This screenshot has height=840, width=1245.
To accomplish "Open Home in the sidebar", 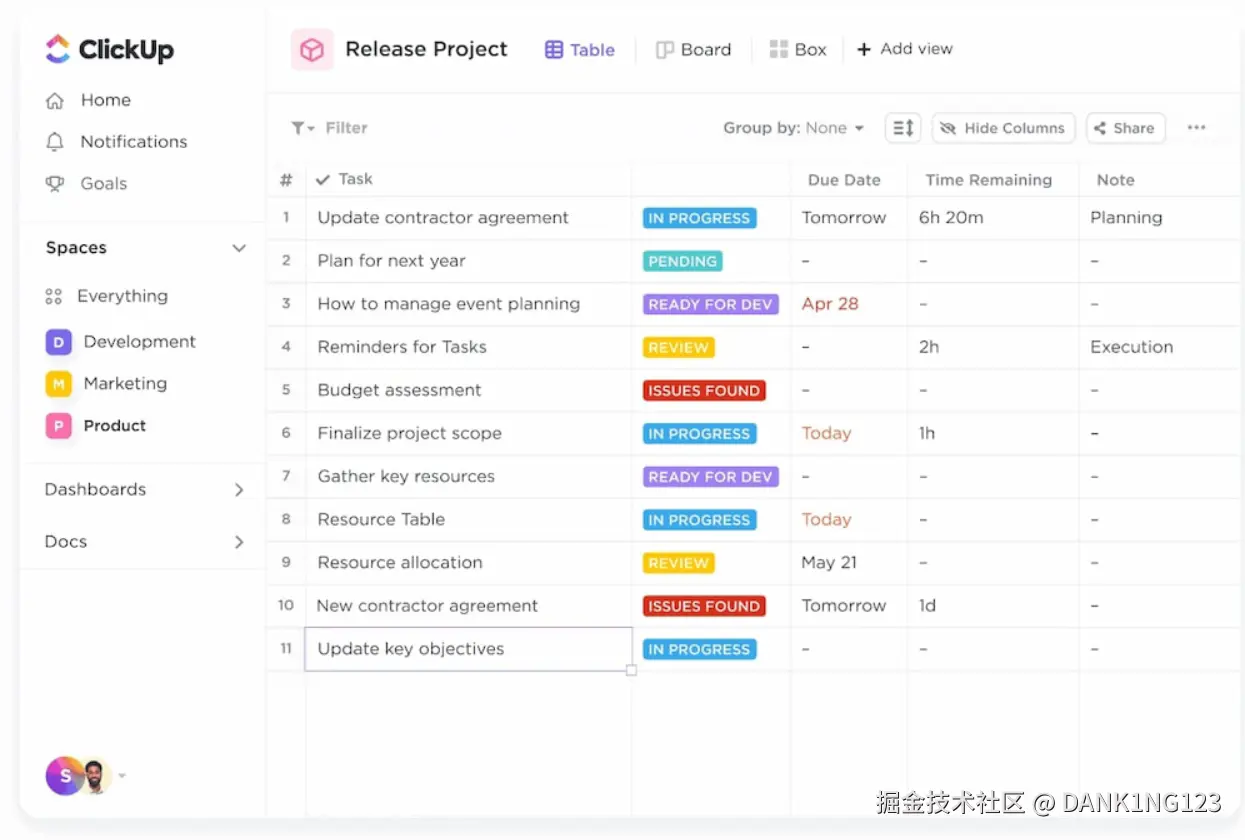I will [88, 101].
